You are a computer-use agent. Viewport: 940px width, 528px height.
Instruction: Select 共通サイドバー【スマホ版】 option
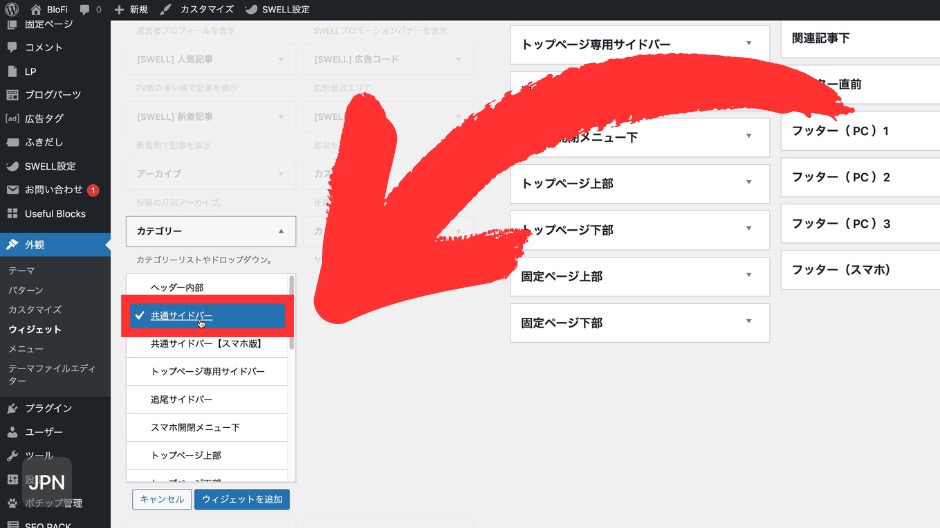tap(207, 343)
